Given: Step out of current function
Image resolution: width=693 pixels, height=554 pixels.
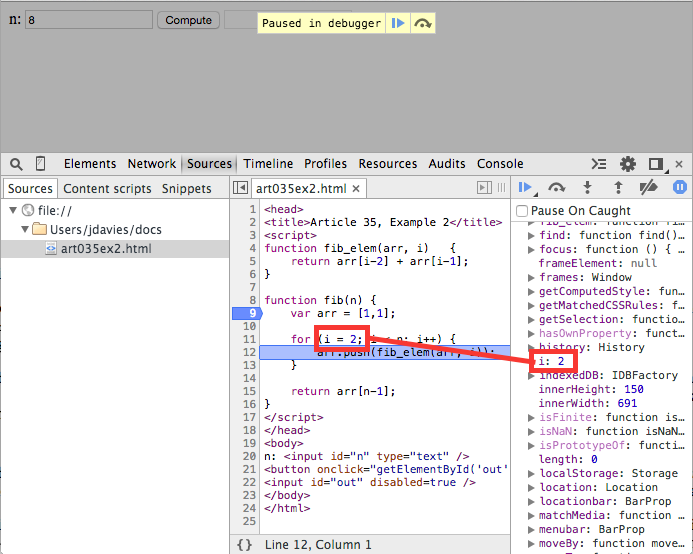Looking at the screenshot, I should click(618, 187).
